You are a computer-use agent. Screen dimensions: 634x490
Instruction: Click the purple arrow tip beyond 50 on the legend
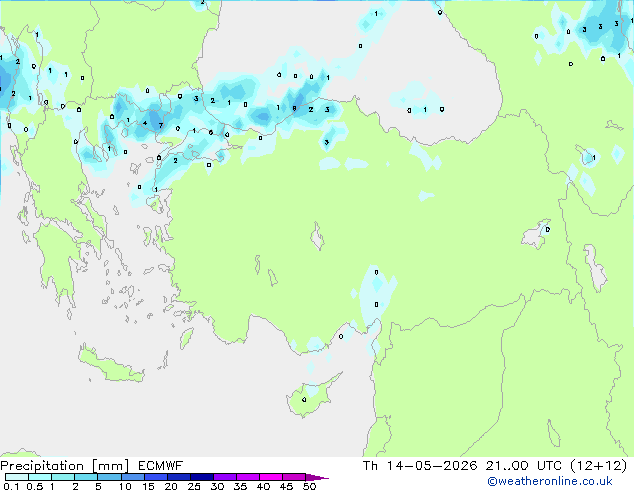(x=316, y=477)
